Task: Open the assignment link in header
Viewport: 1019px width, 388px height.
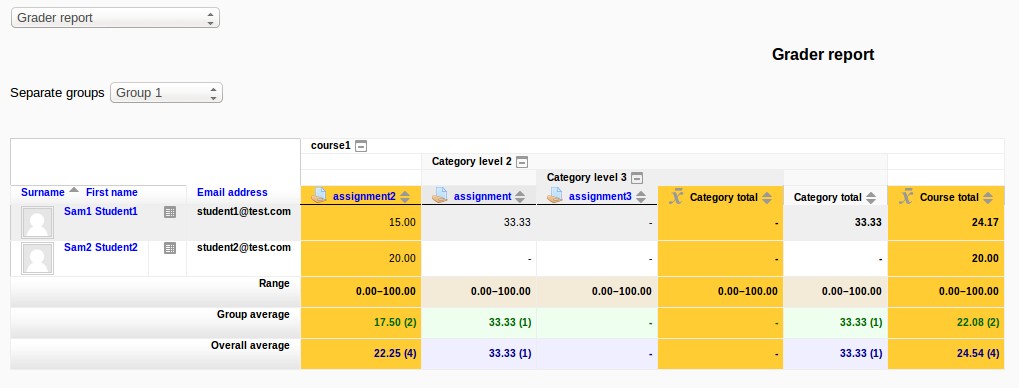Action: [x=482, y=197]
